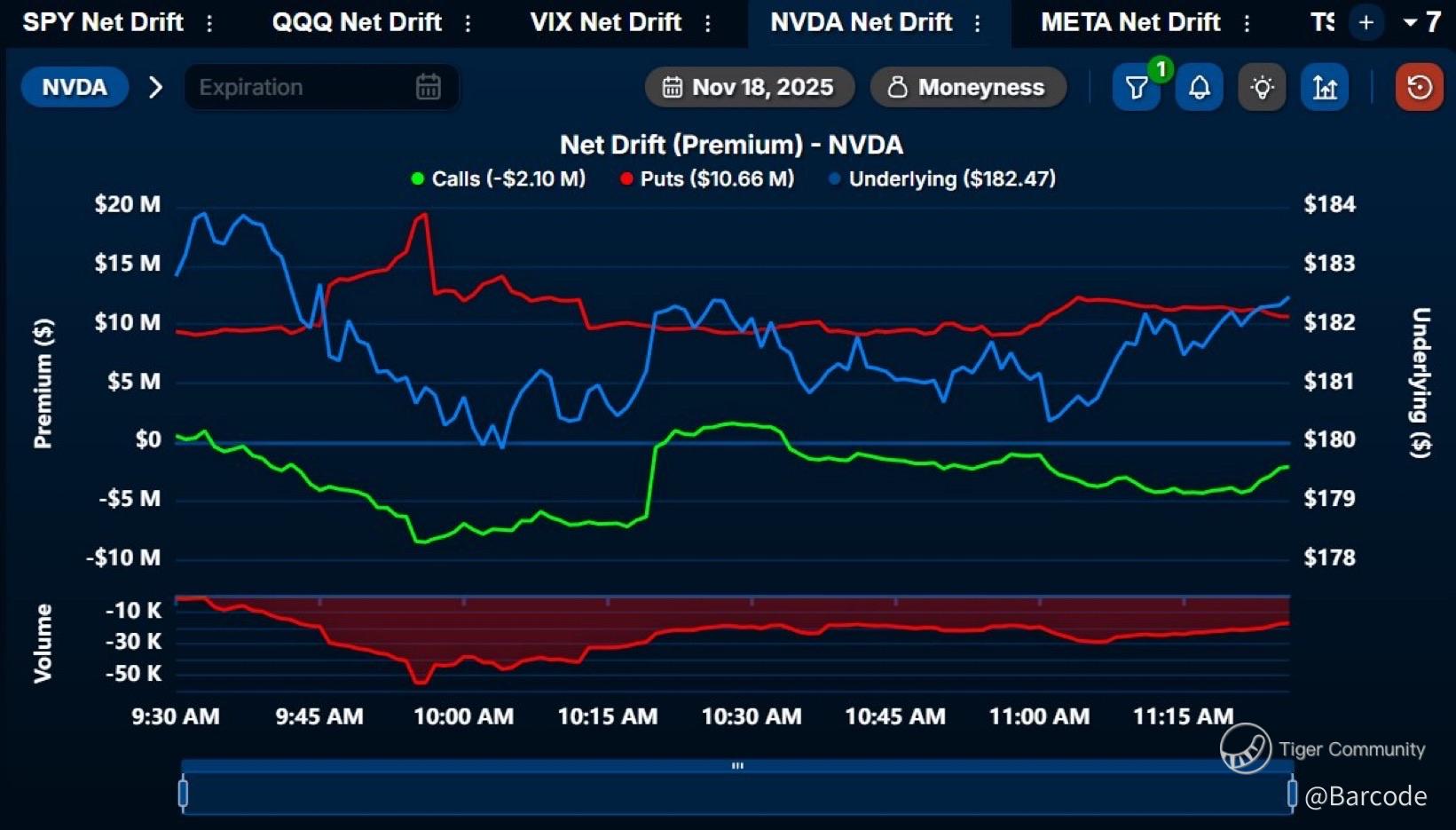Click the 11:15 AM time axis label
The height and width of the screenshot is (830, 1456).
(1184, 716)
